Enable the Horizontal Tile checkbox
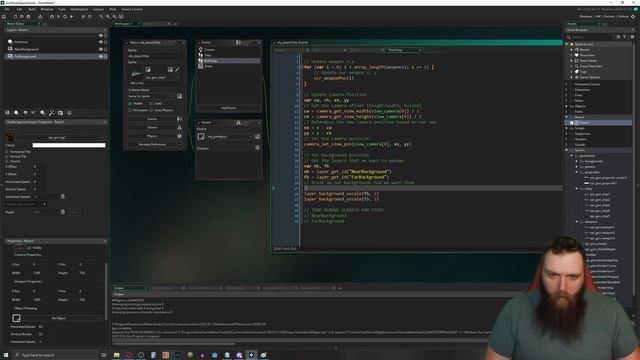The width and height of the screenshot is (640, 360). 7,151
